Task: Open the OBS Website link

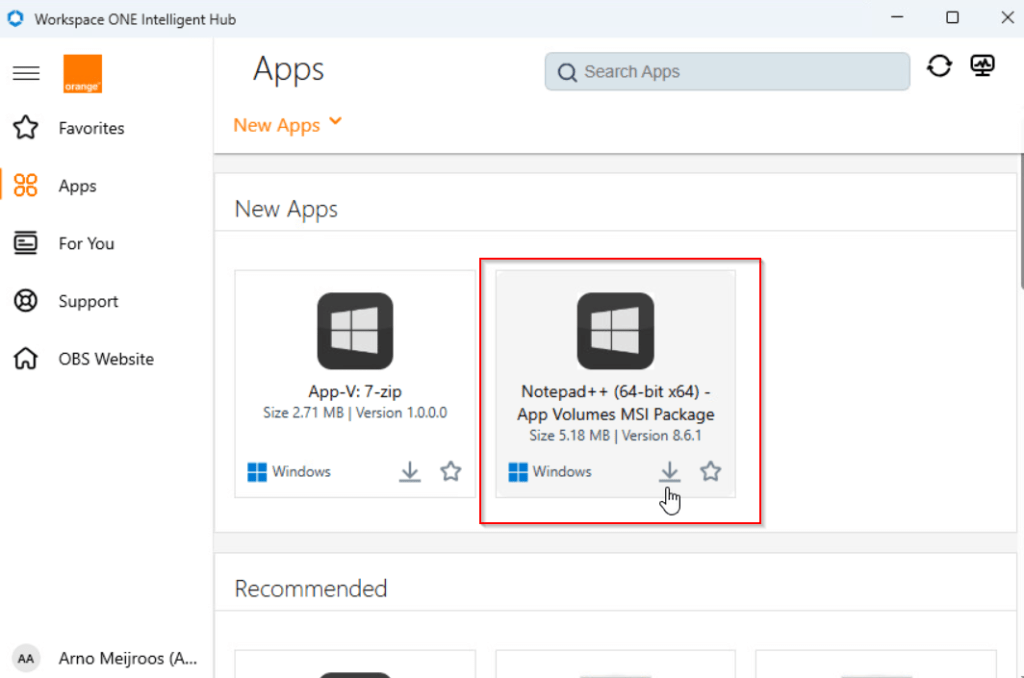Action: pos(106,359)
